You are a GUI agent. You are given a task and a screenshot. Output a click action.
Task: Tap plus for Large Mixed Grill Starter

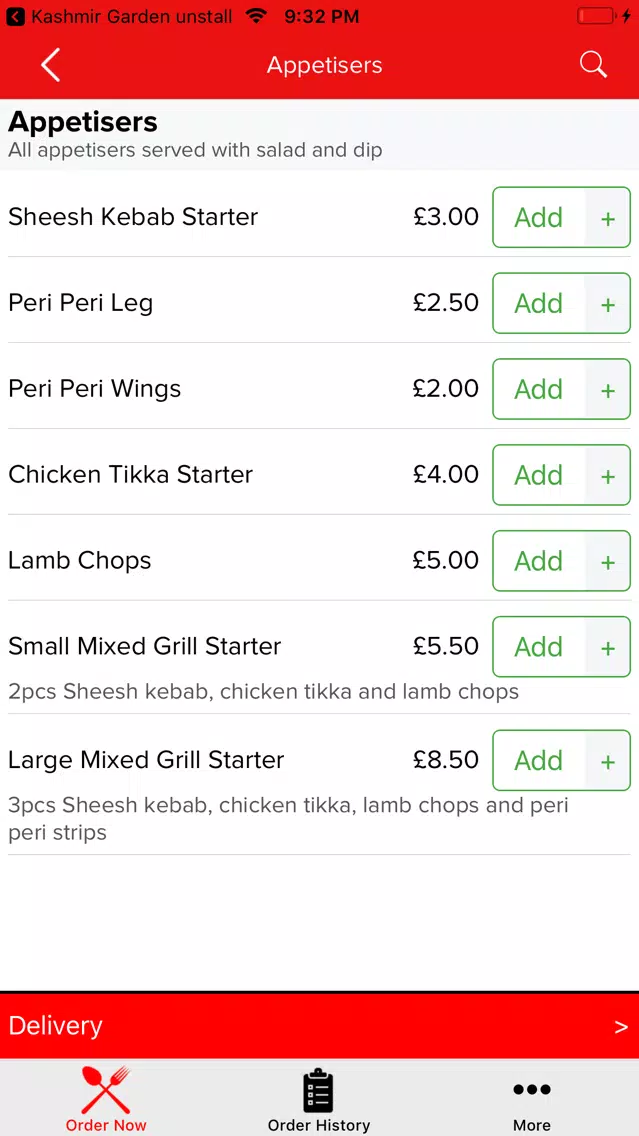pos(608,762)
